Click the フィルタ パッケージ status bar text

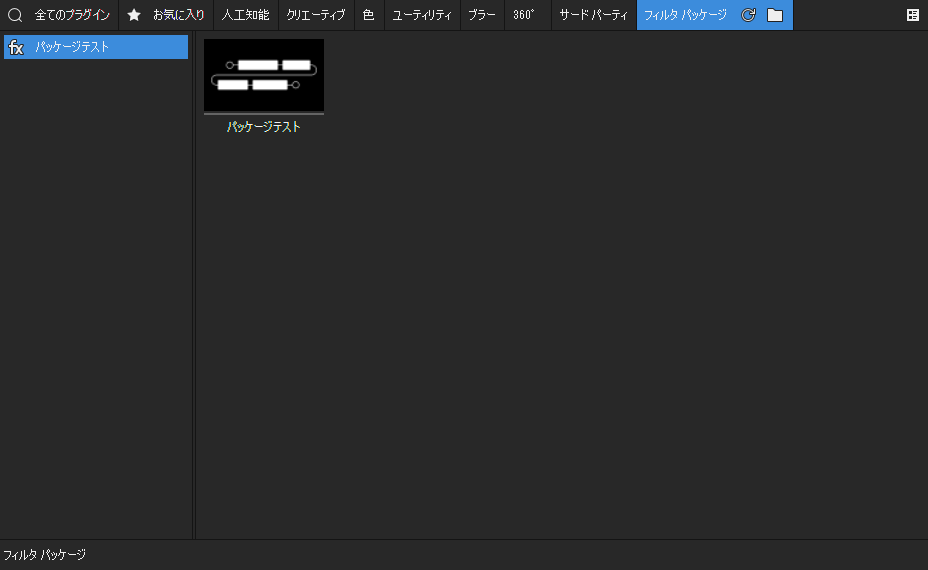click(x=44, y=555)
